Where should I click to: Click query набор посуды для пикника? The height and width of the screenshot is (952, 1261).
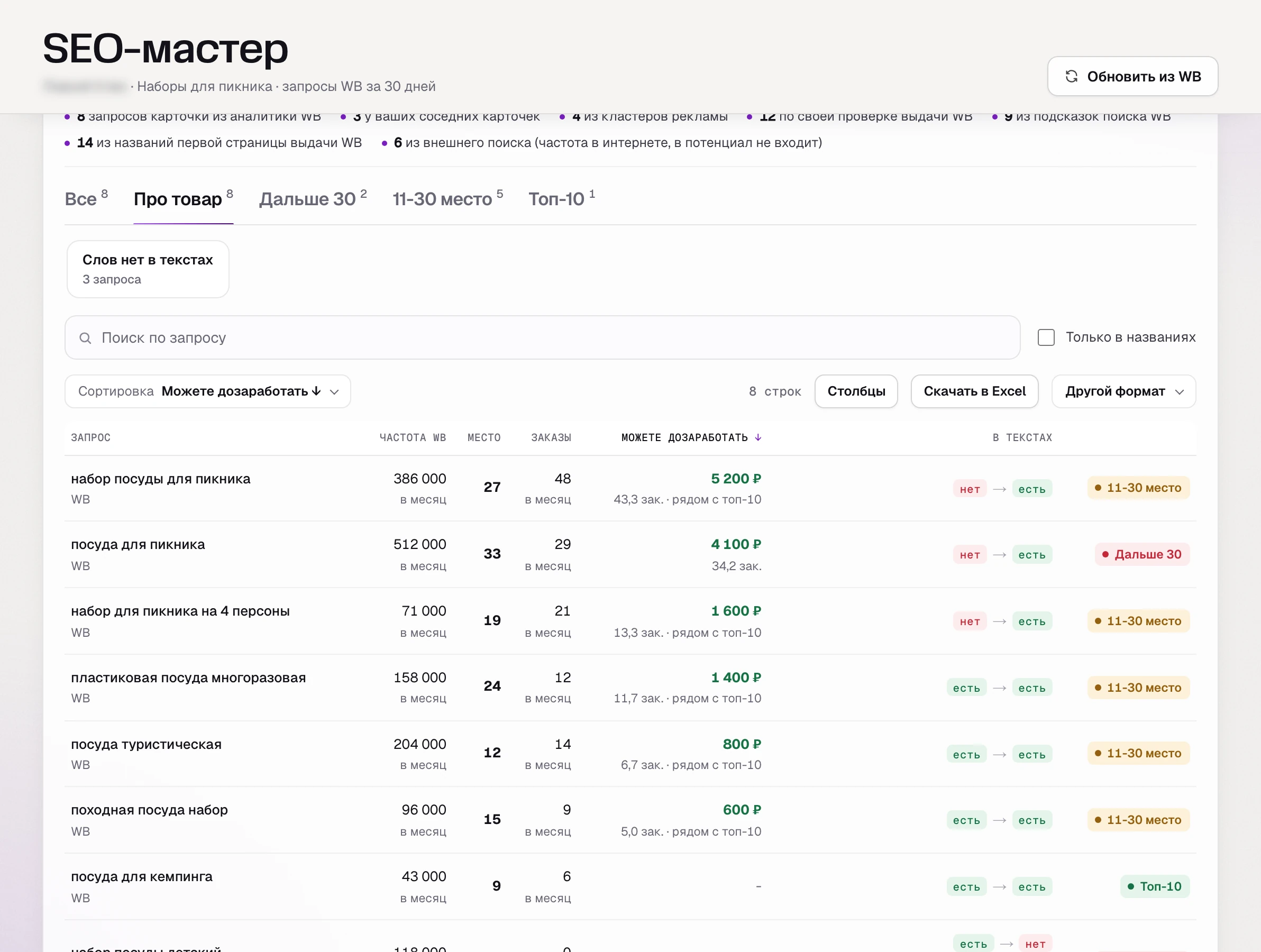161,479
